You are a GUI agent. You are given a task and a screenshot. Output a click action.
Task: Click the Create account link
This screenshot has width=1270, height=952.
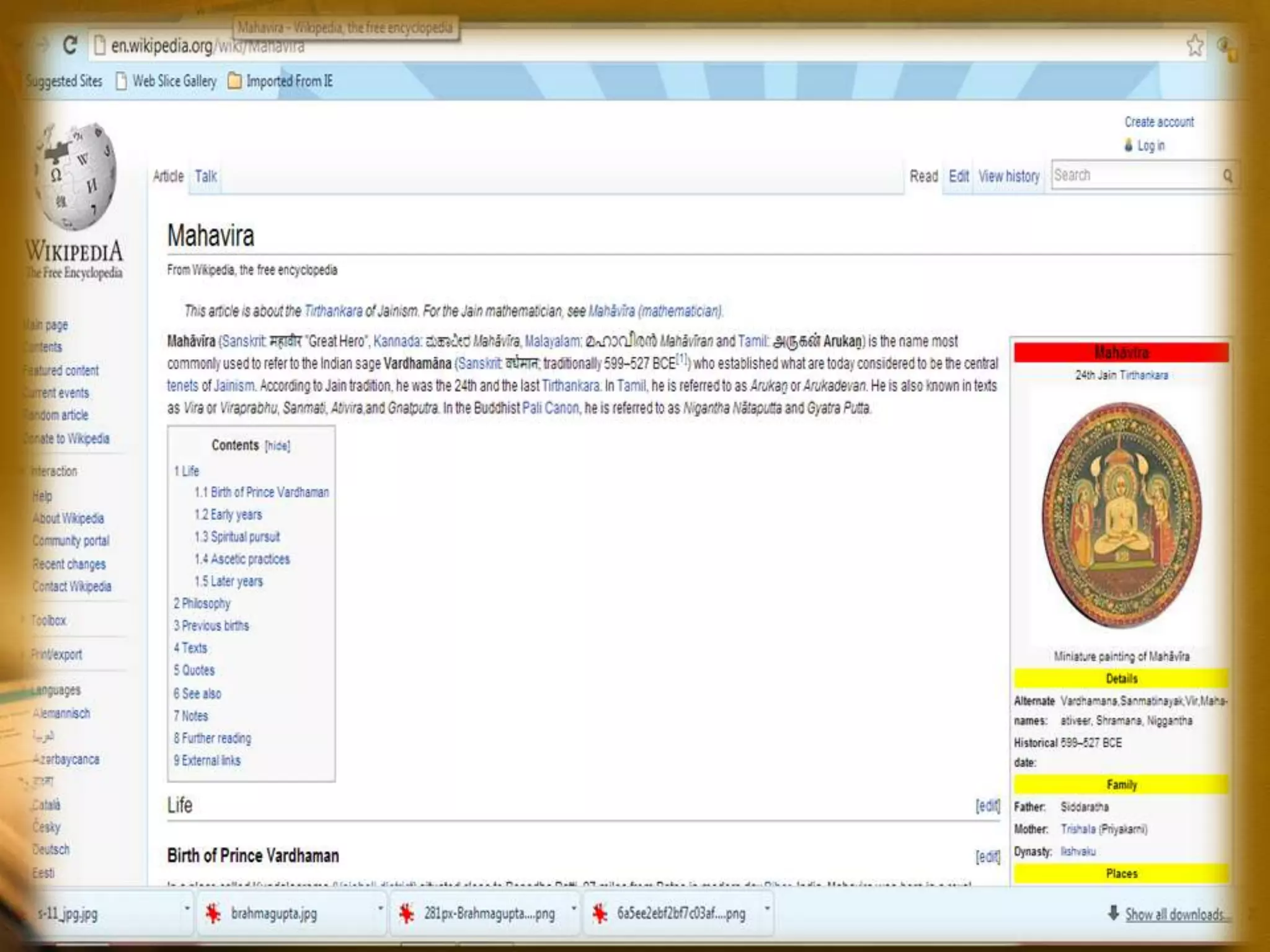click(x=1158, y=122)
